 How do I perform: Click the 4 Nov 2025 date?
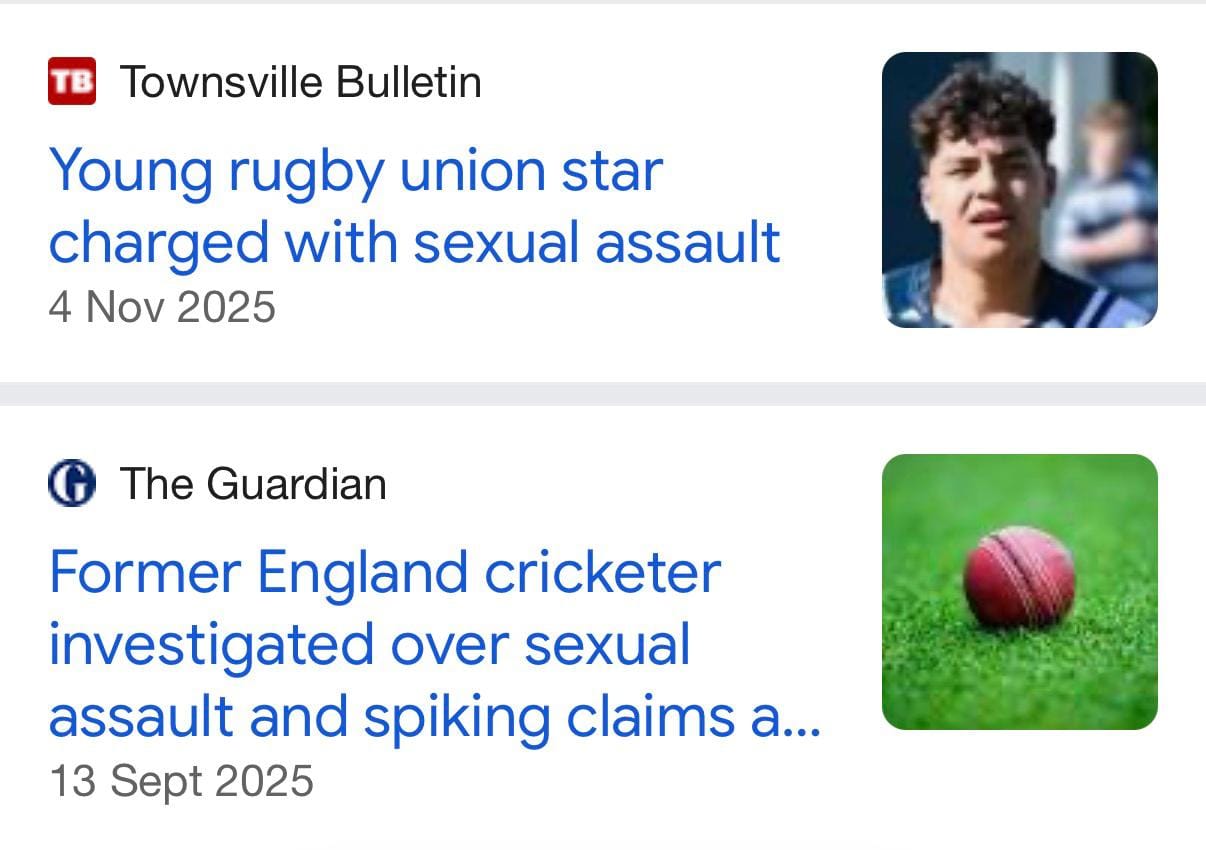click(162, 306)
